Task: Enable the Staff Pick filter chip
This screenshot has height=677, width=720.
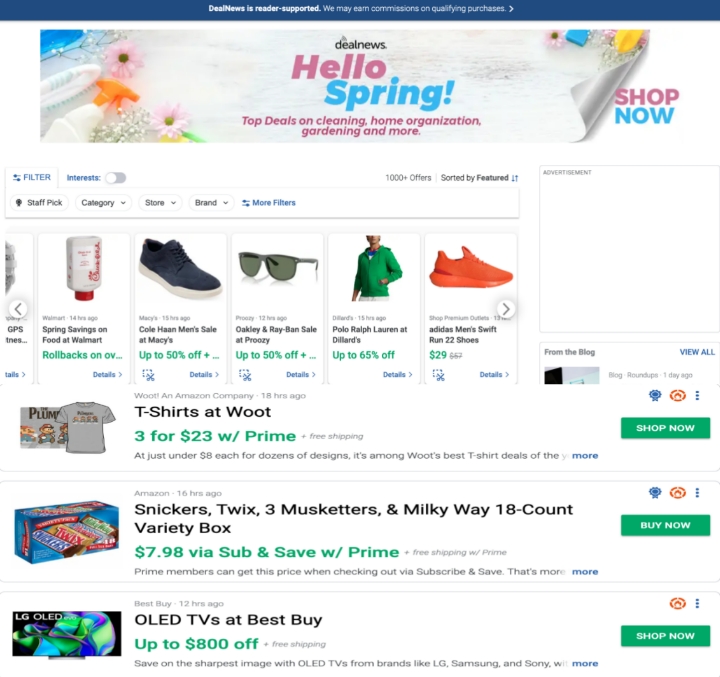Action: point(39,203)
